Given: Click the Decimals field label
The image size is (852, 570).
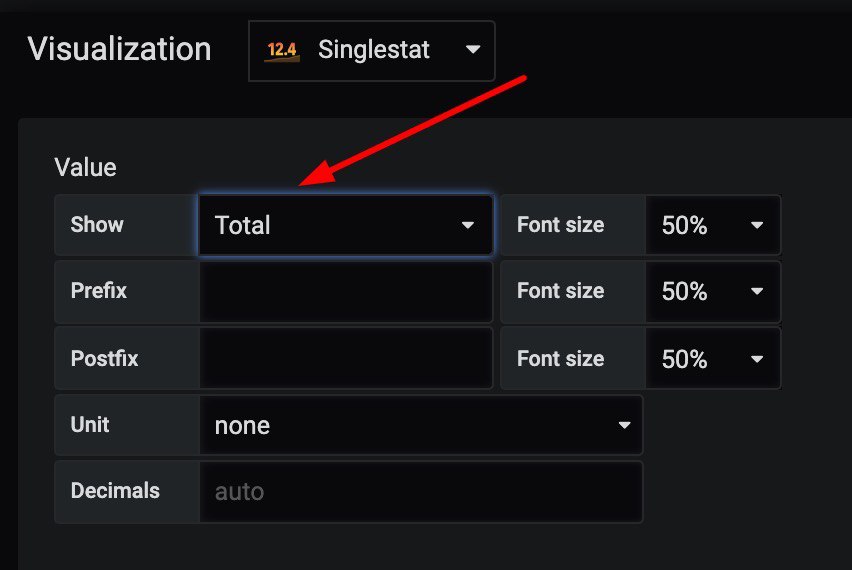Looking at the screenshot, I should (115, 491).
